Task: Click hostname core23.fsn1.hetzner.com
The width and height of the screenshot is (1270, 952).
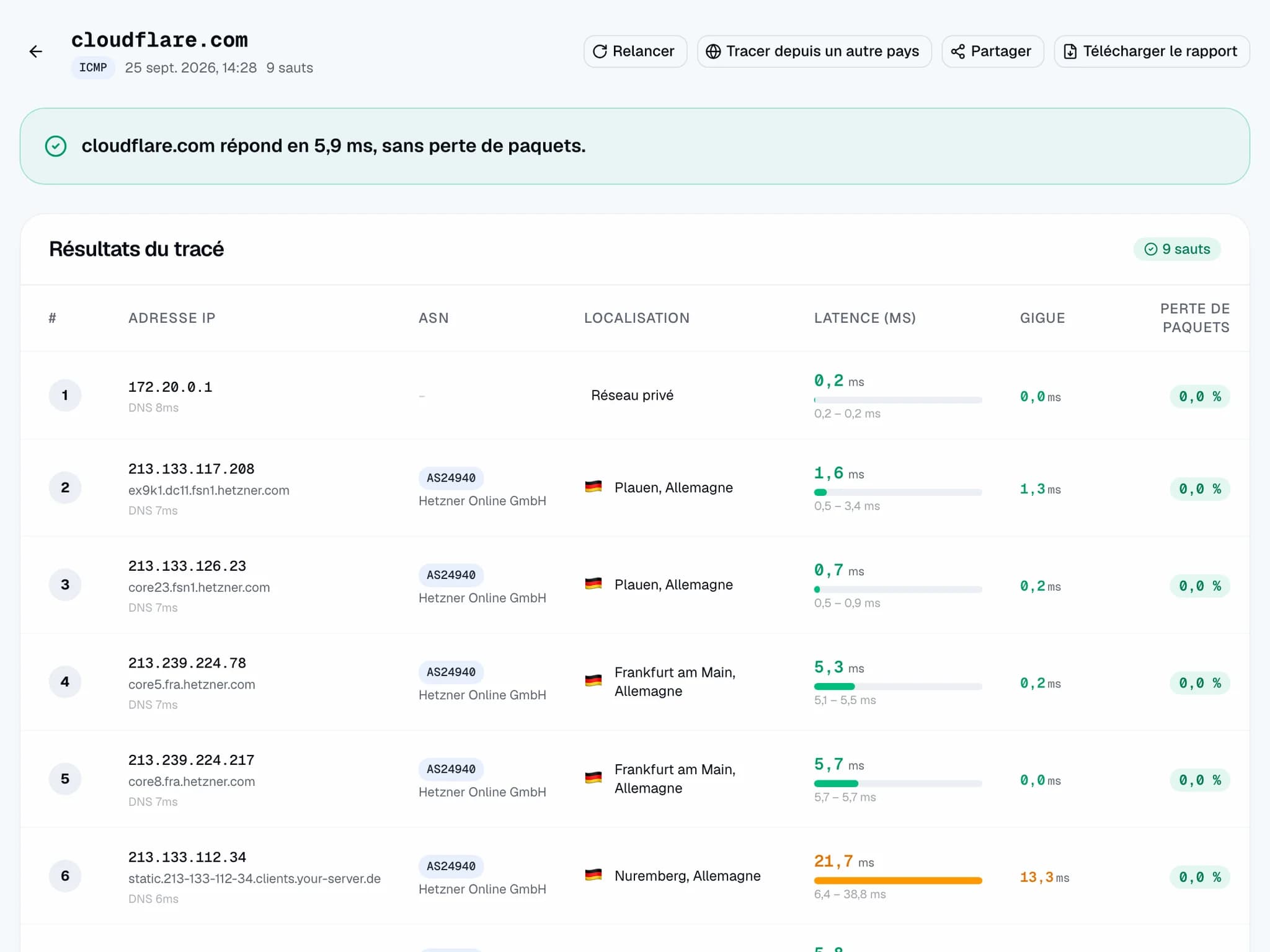Action: [x=199, y=588]
